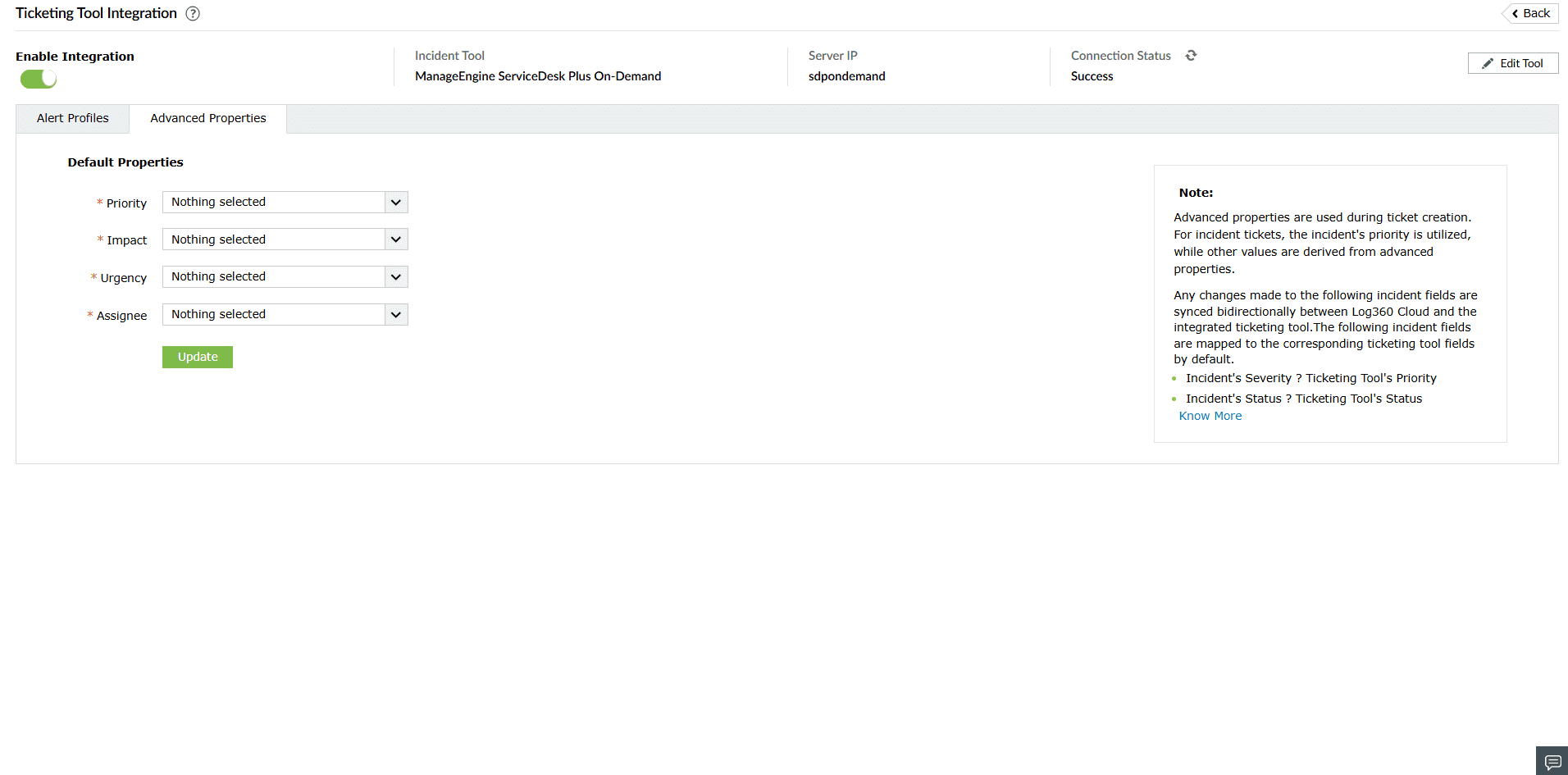Switch to the Alert Profiles tab

click(x=71, y=118)
